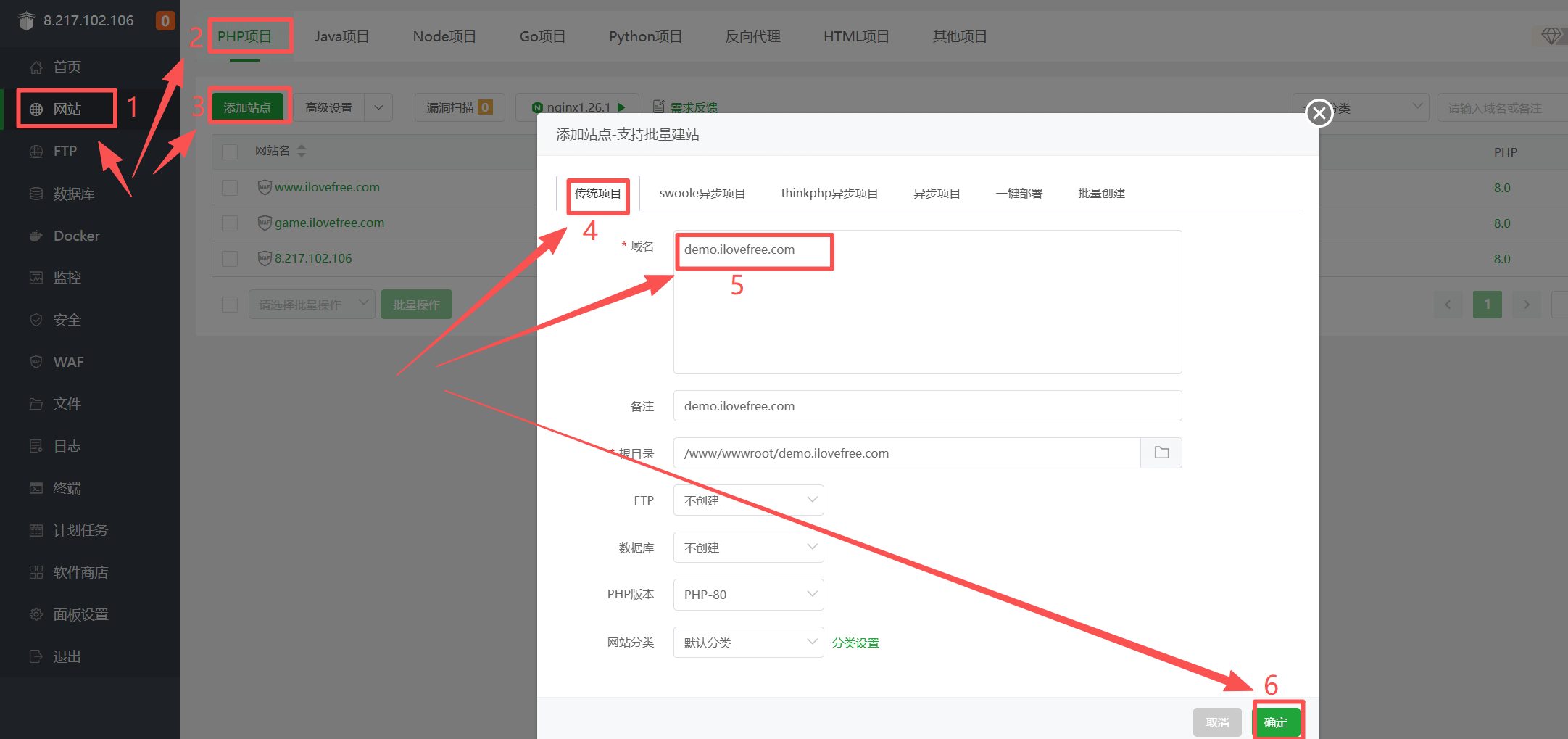Open the 计划任务 scheduled tasks section
Screen dimensions: 1568x739
coord(81,530)
